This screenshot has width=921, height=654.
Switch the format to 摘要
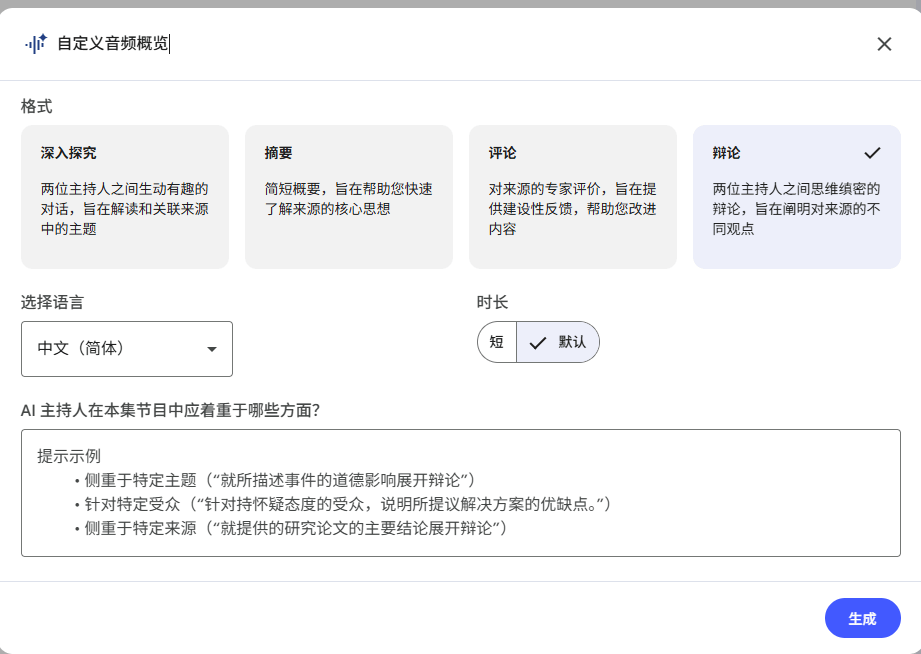(348, 195)
